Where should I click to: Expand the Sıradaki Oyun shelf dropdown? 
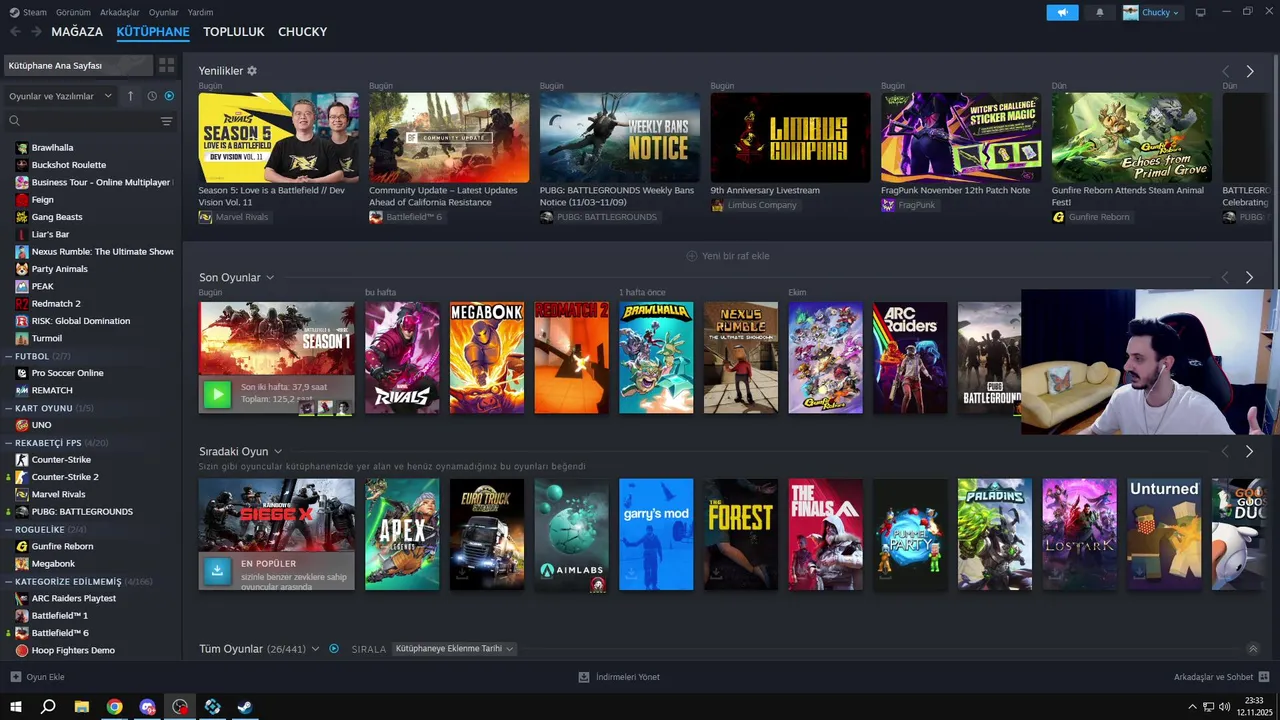(278, 452)
